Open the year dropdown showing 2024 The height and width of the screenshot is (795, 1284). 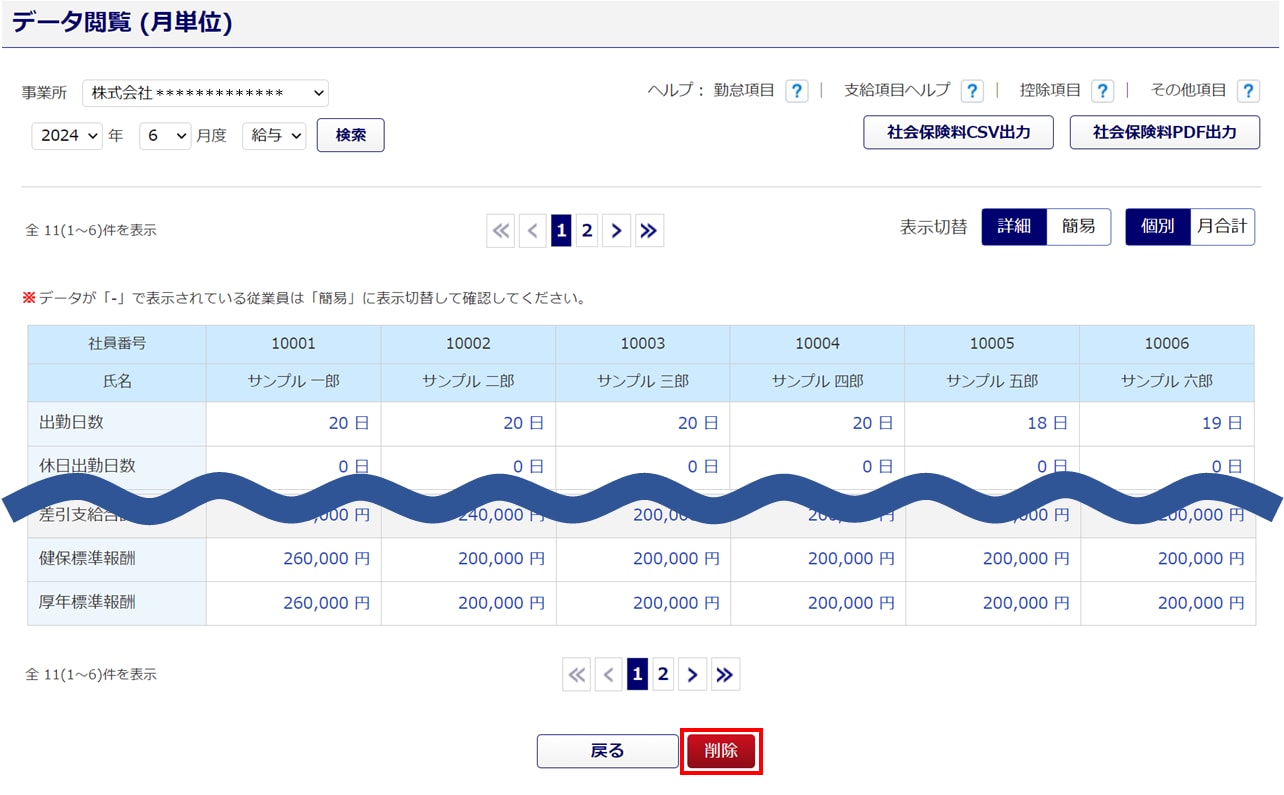tap(67, 135)
